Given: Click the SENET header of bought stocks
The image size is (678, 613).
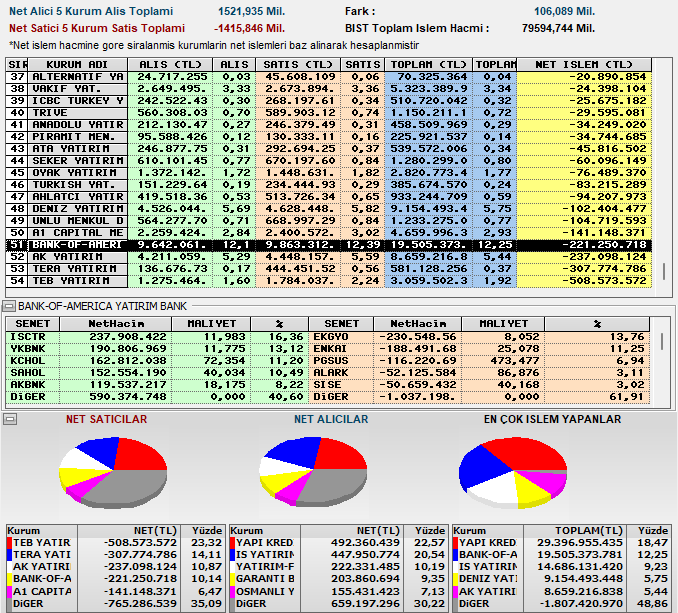Looking at the screenshot, I should point(33,324).
